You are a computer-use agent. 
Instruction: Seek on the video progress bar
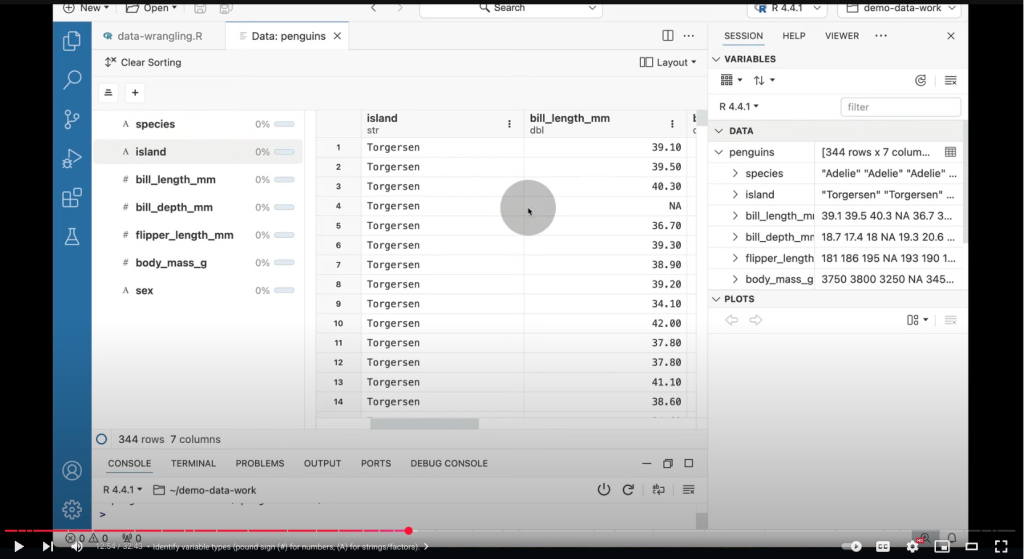(x=512, y=531)
